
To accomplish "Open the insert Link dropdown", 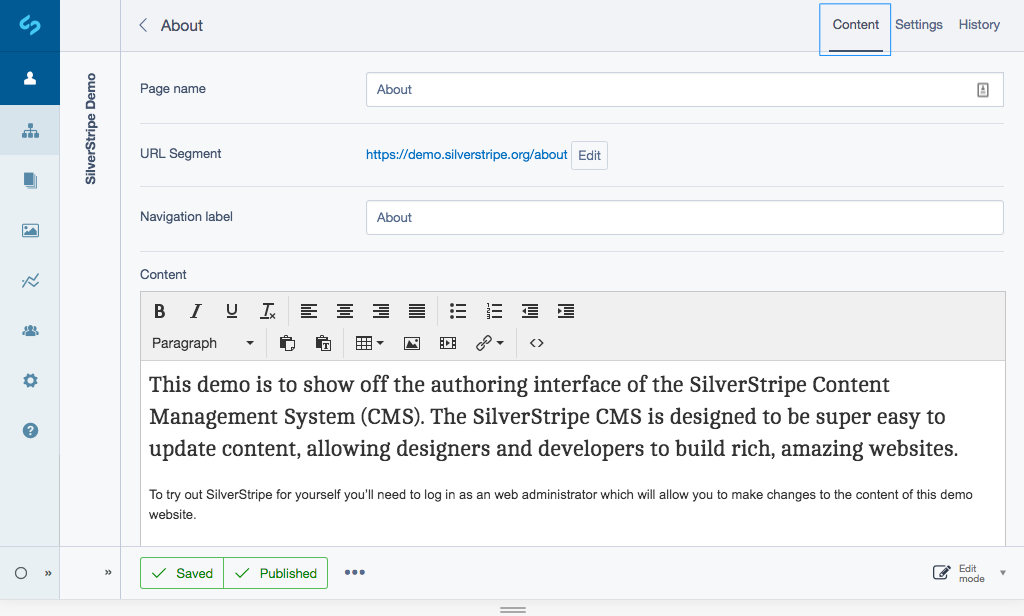I will 489,343.
